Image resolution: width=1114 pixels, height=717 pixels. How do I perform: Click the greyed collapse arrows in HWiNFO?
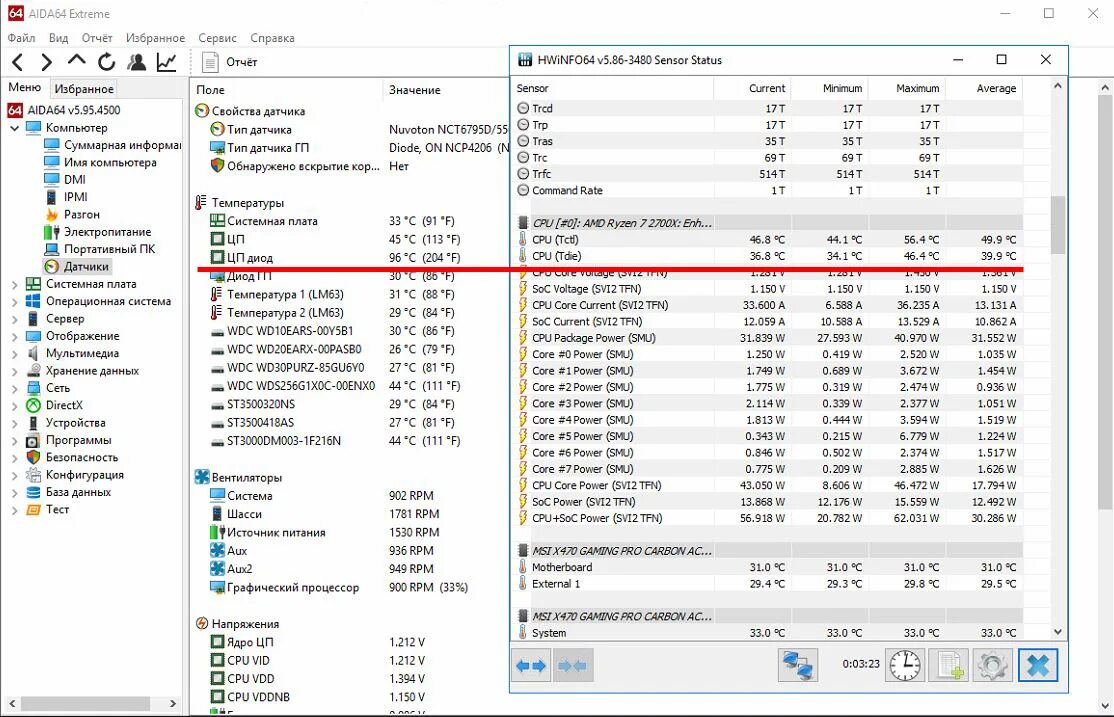point(573,666)
